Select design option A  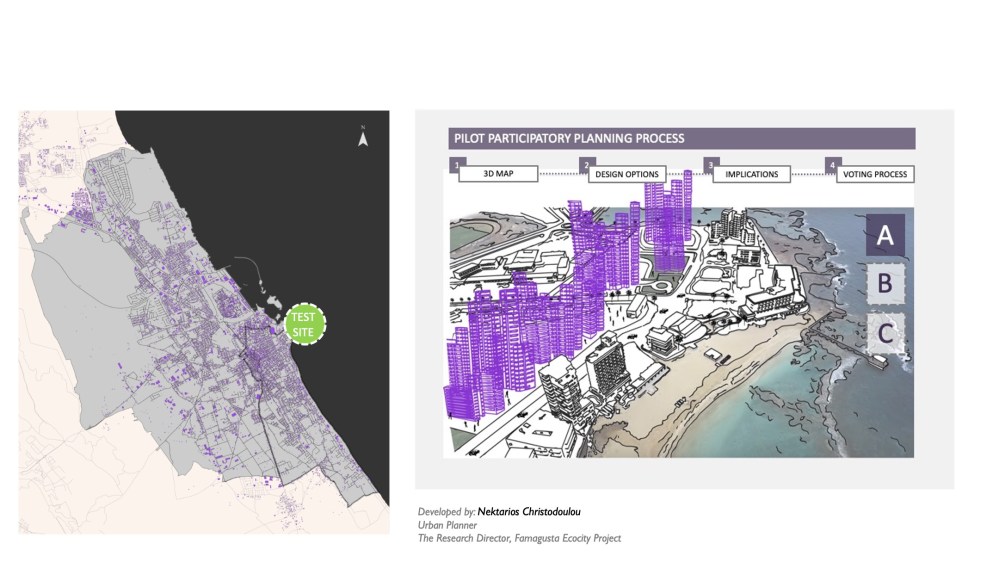(x=885, y=236)
